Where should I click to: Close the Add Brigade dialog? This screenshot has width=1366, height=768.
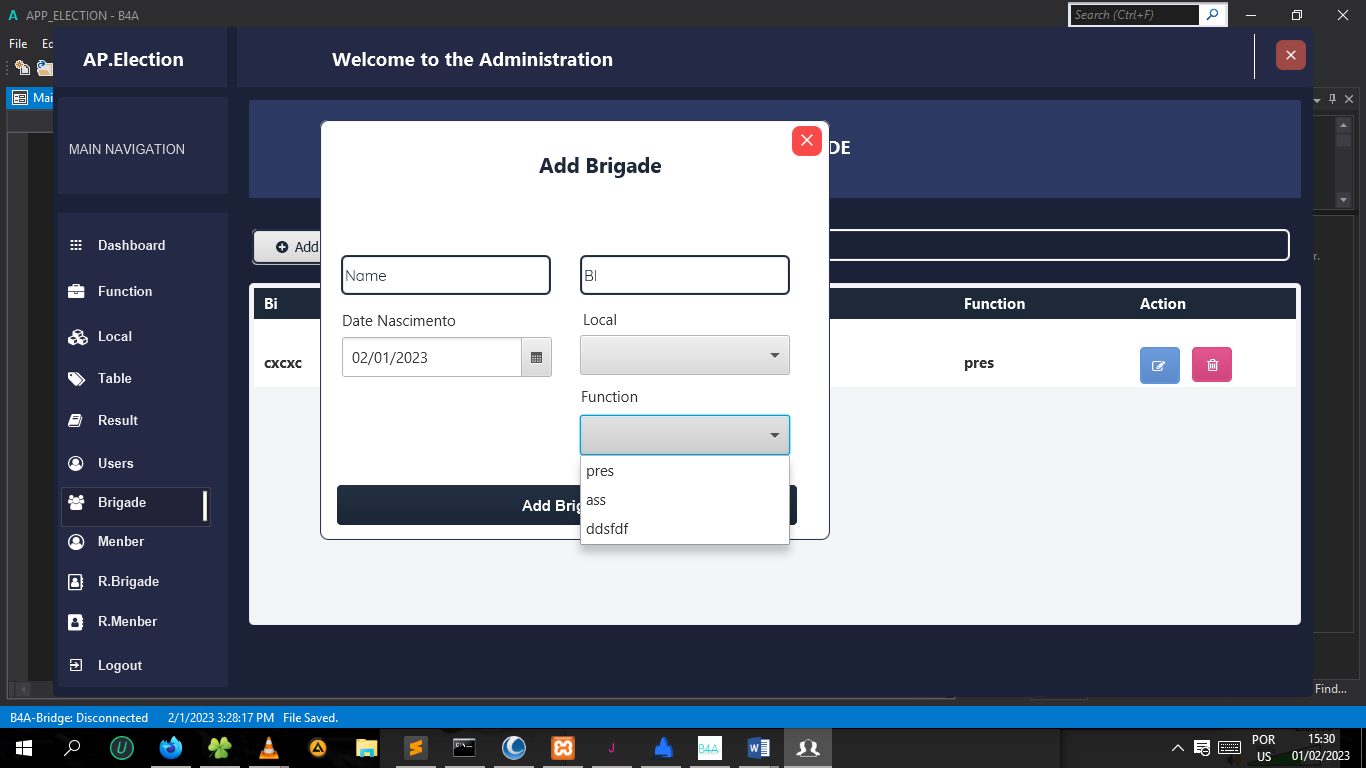click(807, 141)
